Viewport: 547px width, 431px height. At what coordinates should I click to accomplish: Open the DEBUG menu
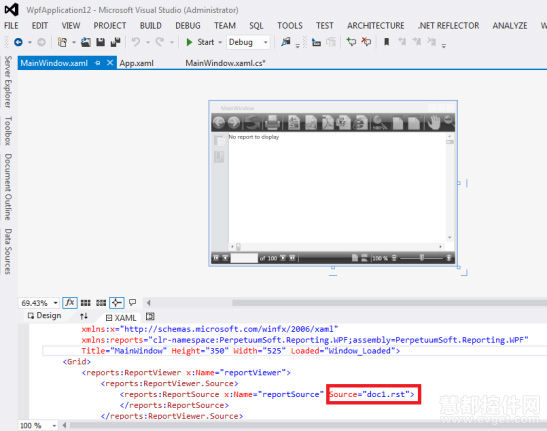click(x=188, y=26)
